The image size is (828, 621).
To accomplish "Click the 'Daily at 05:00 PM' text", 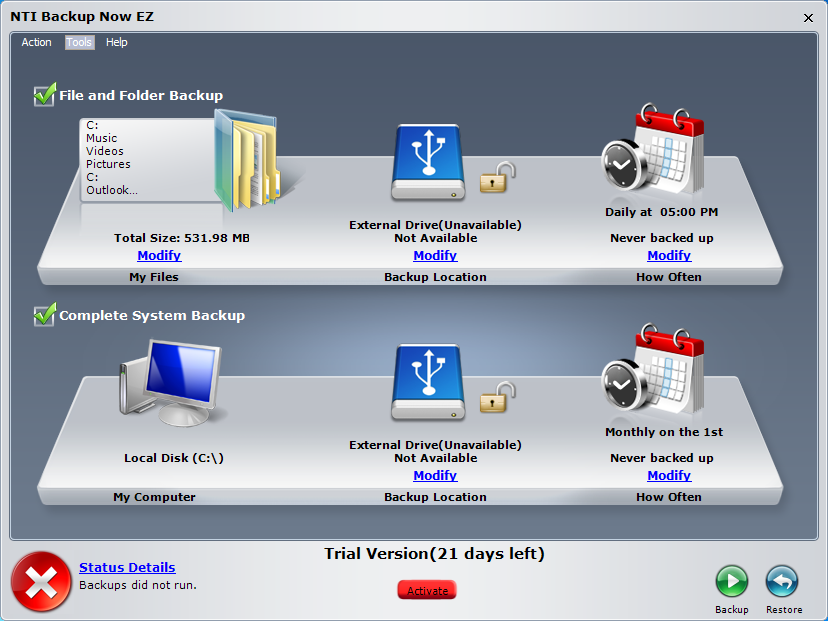I will 662,212.
